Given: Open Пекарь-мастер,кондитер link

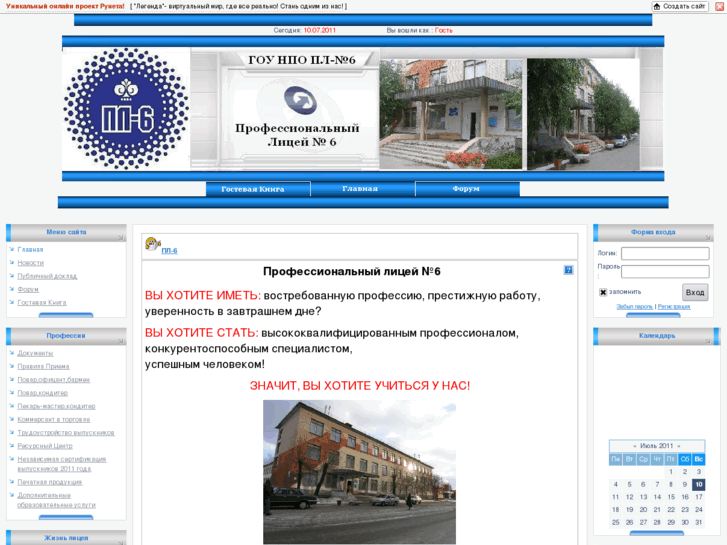Looking at the screenshot, I should click(x=56, y=406).
